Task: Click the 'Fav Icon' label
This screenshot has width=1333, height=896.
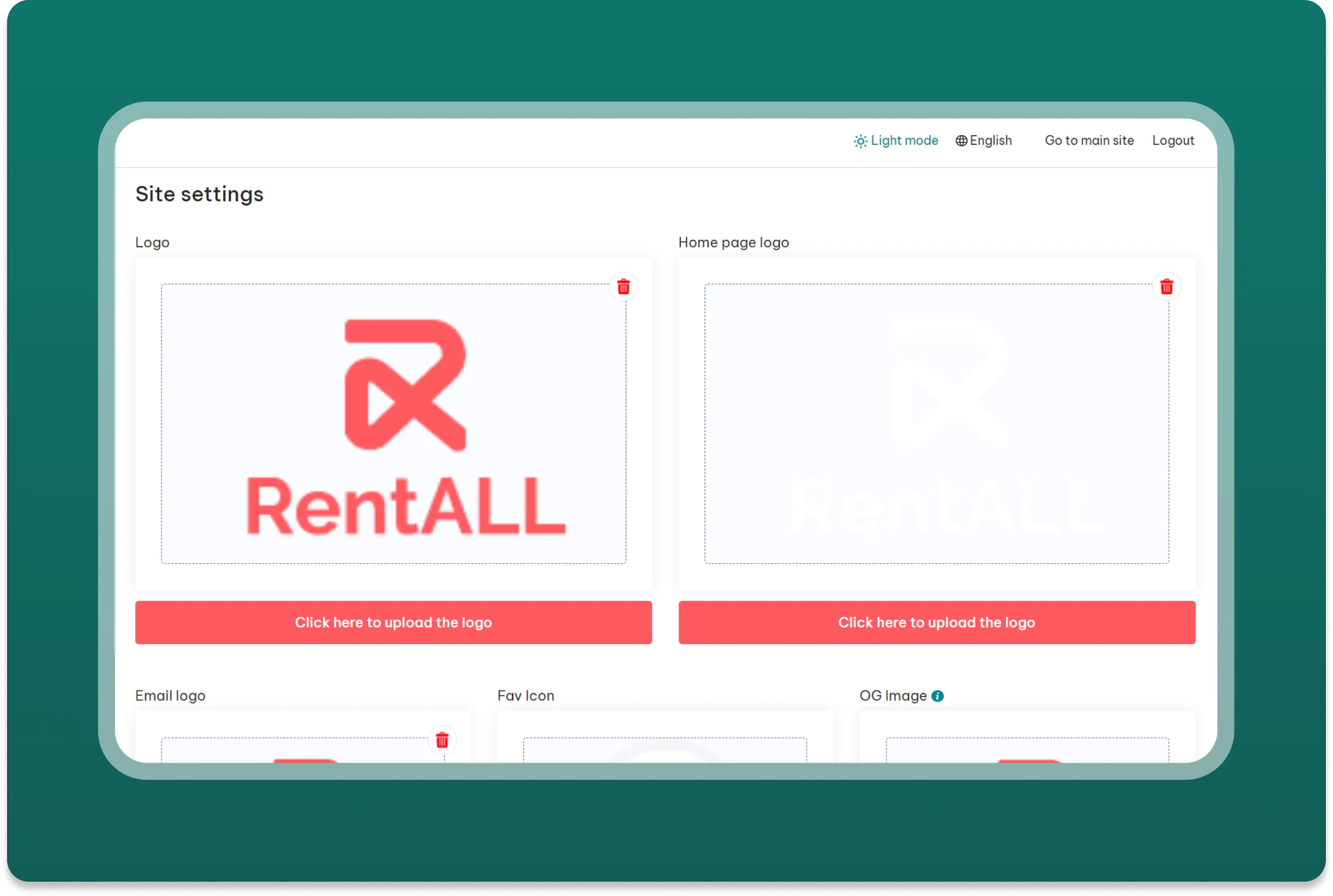Action: pos(526,695)
